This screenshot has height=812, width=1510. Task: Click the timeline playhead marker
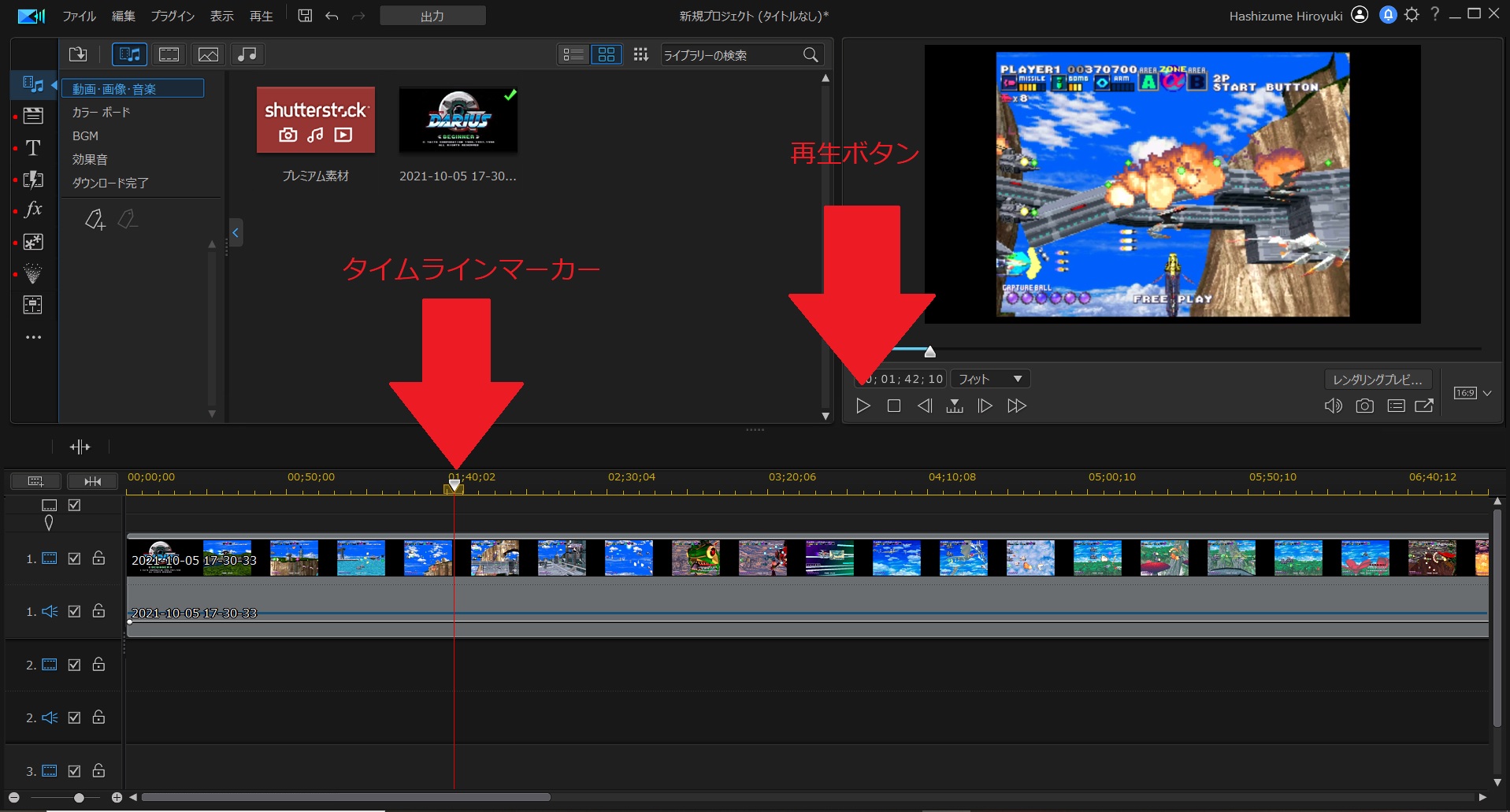[454, 486]
